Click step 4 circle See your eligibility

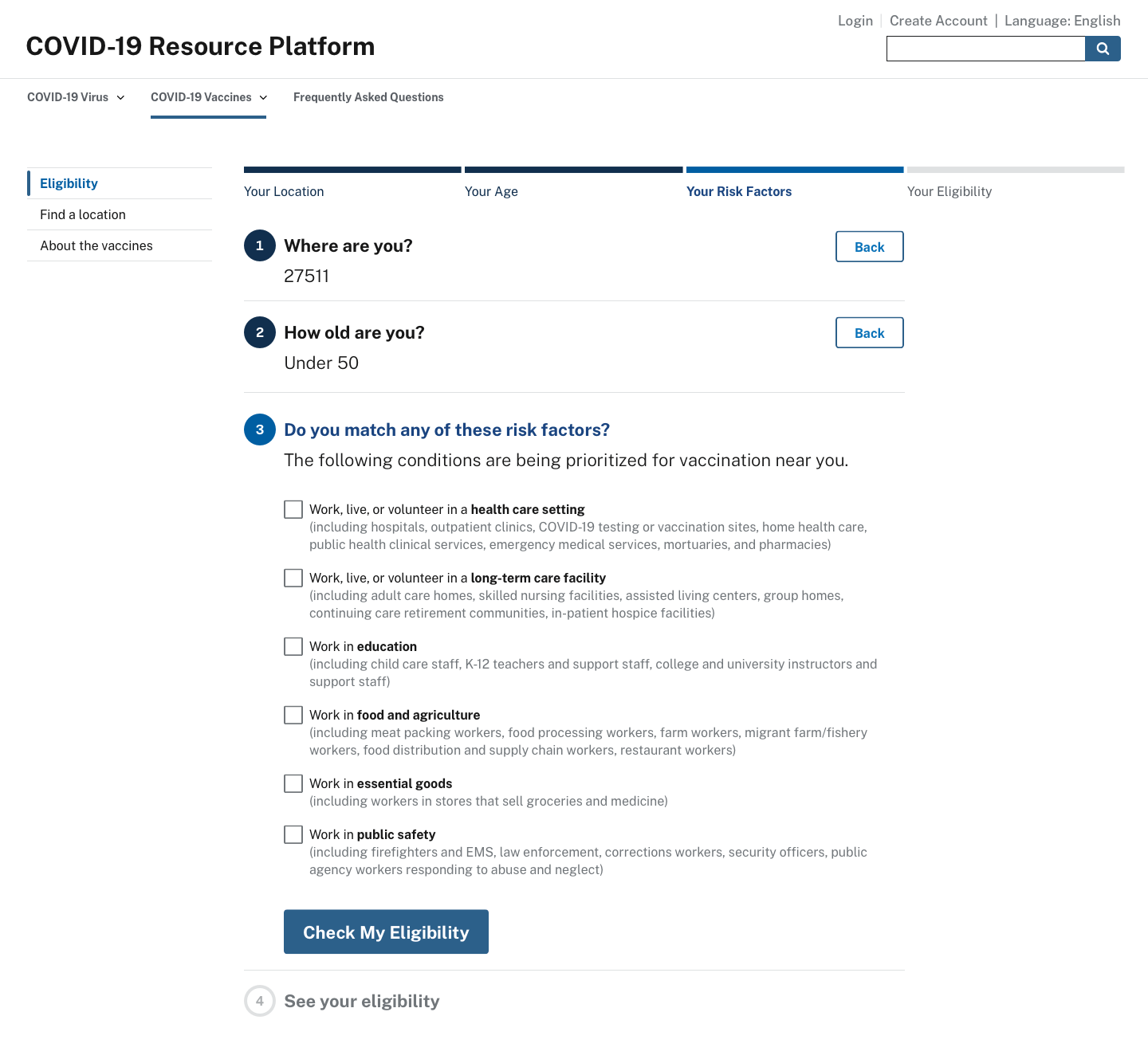click(260, 1001)
